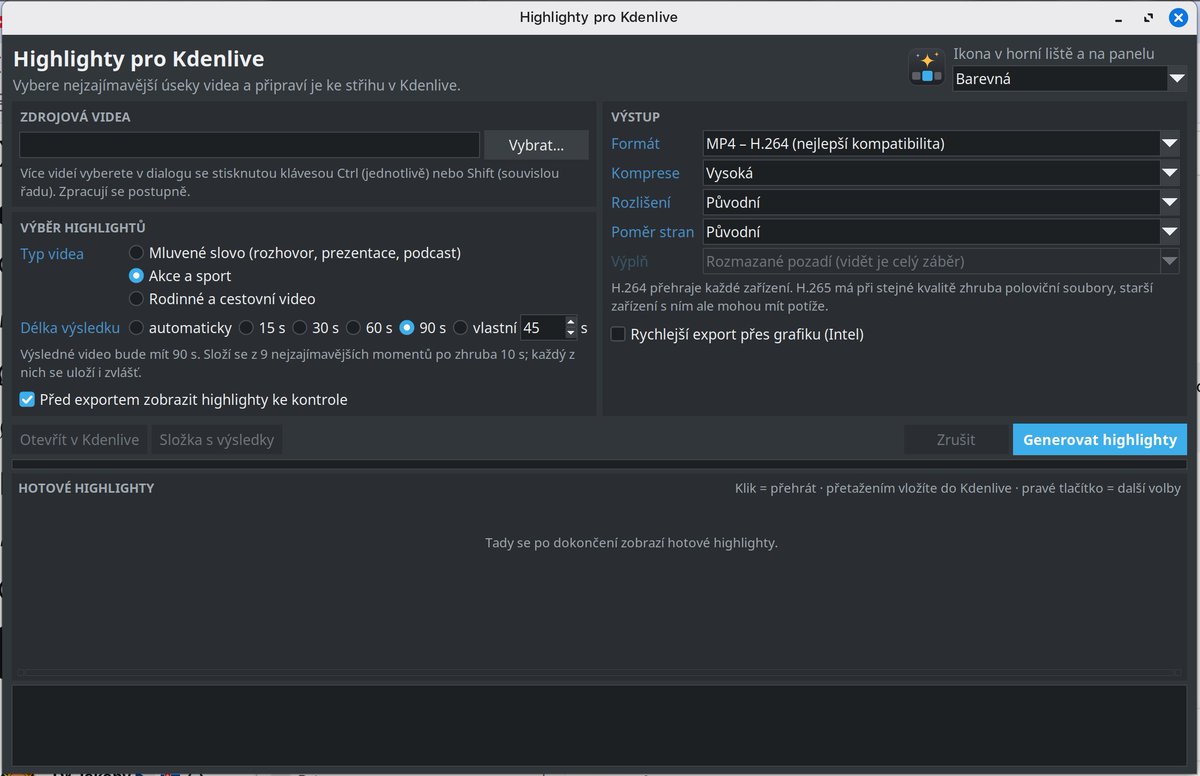Open the Barevná icon style dropdown

tap(1069, 79)
